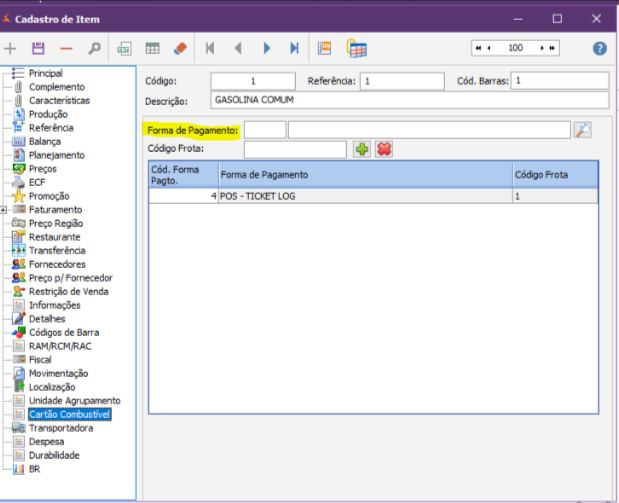
Task: Select Unidade Agrupamento tree item
Action: pyautogui.click(x=75, y=401)
